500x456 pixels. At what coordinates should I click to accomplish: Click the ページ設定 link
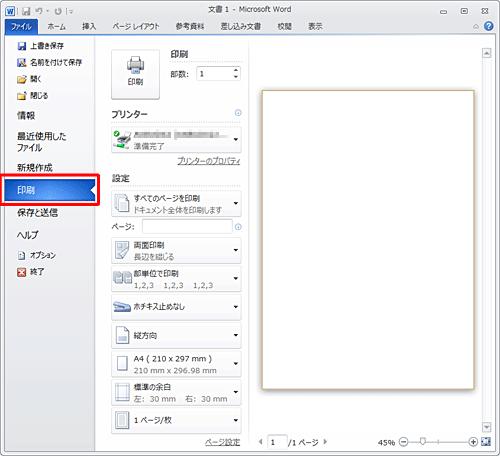tap(223, 442)
